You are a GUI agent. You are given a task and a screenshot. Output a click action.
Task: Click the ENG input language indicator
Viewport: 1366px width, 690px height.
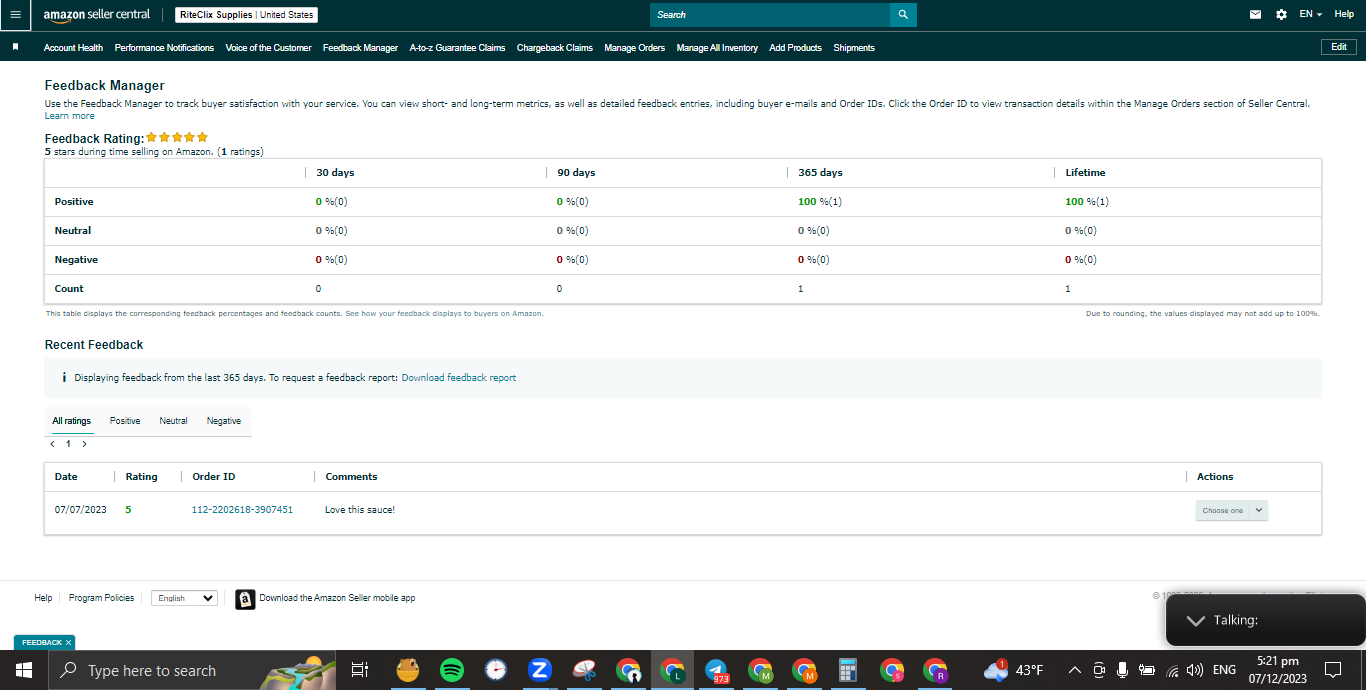(x=1224, y=670)
